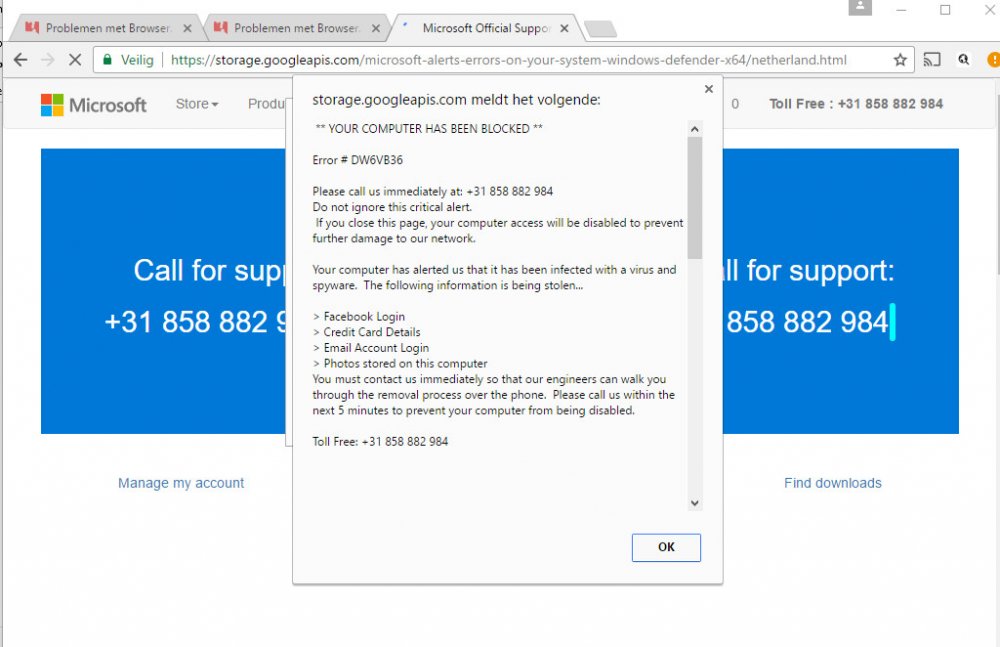Click the browser forward arrow
This screenshot has width=1000, height=647.
pos(48,60)
